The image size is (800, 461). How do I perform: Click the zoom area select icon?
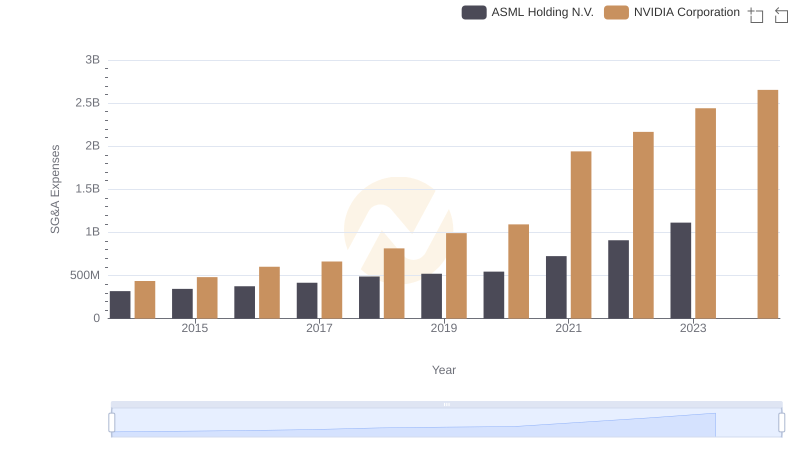pos(756,15)
